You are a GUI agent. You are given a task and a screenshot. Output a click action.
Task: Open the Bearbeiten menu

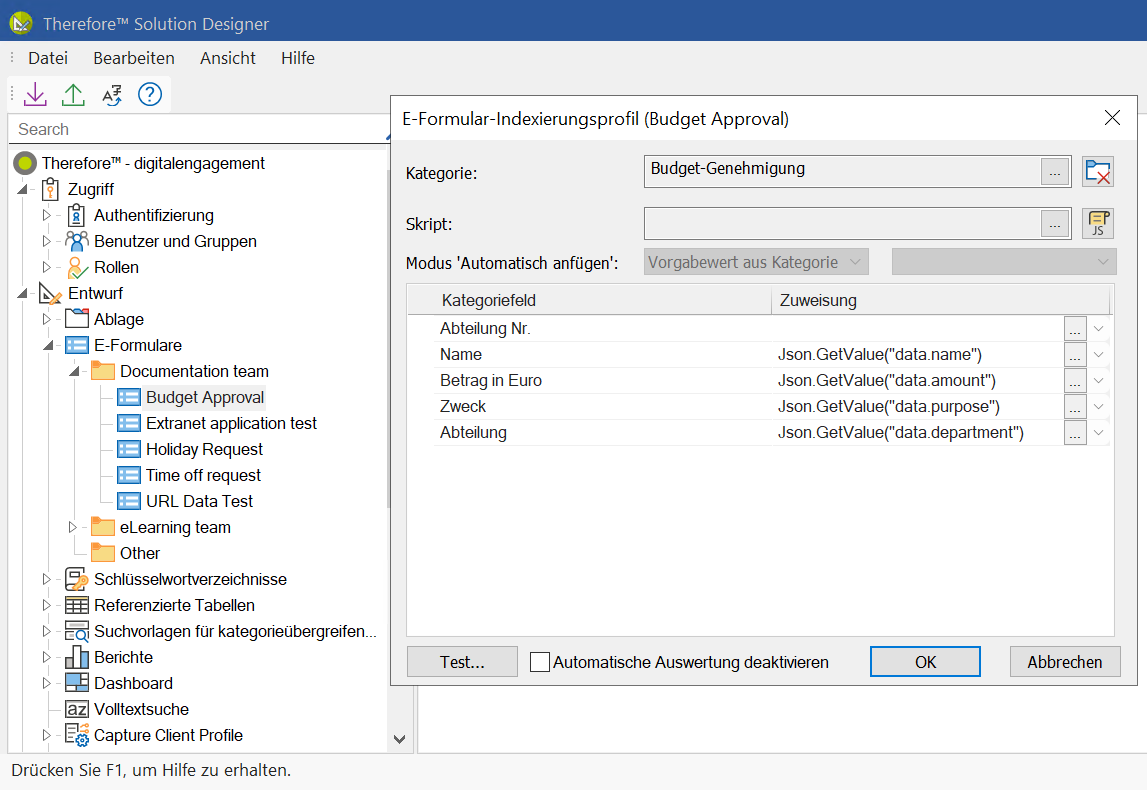(134, 59)
